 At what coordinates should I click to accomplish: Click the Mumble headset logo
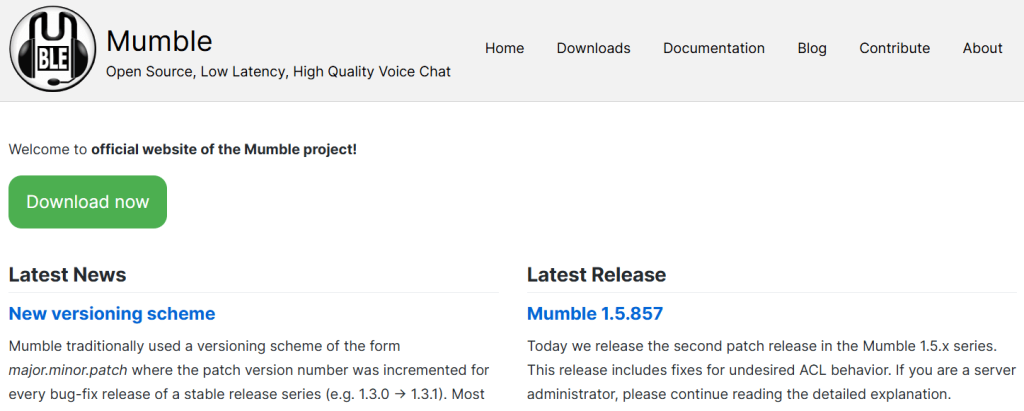tap(53, 50)
